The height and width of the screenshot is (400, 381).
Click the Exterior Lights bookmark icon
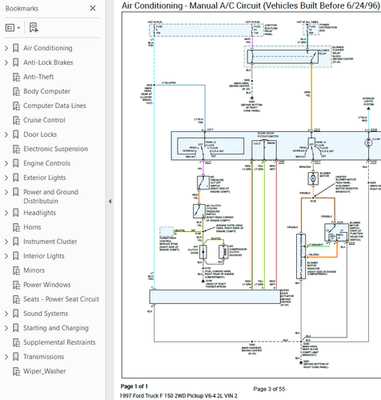tap(16, 177)
